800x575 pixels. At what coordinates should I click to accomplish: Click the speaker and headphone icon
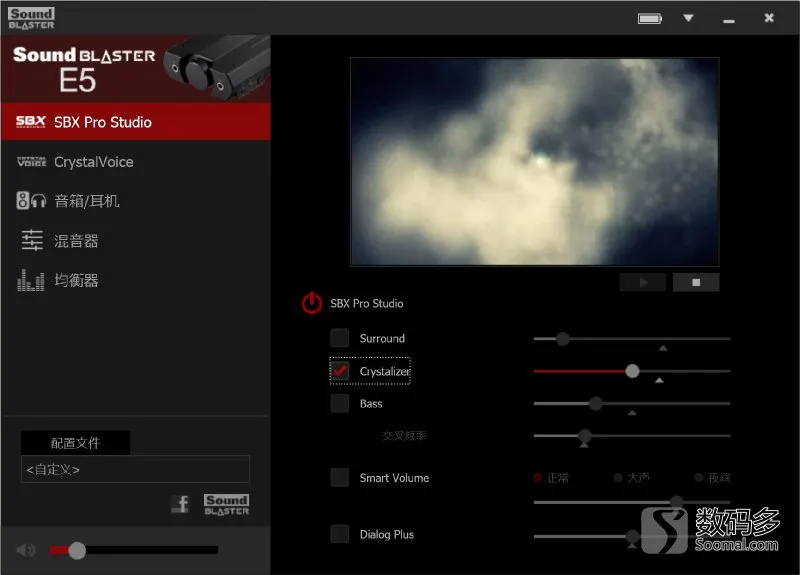click(31, 201)
